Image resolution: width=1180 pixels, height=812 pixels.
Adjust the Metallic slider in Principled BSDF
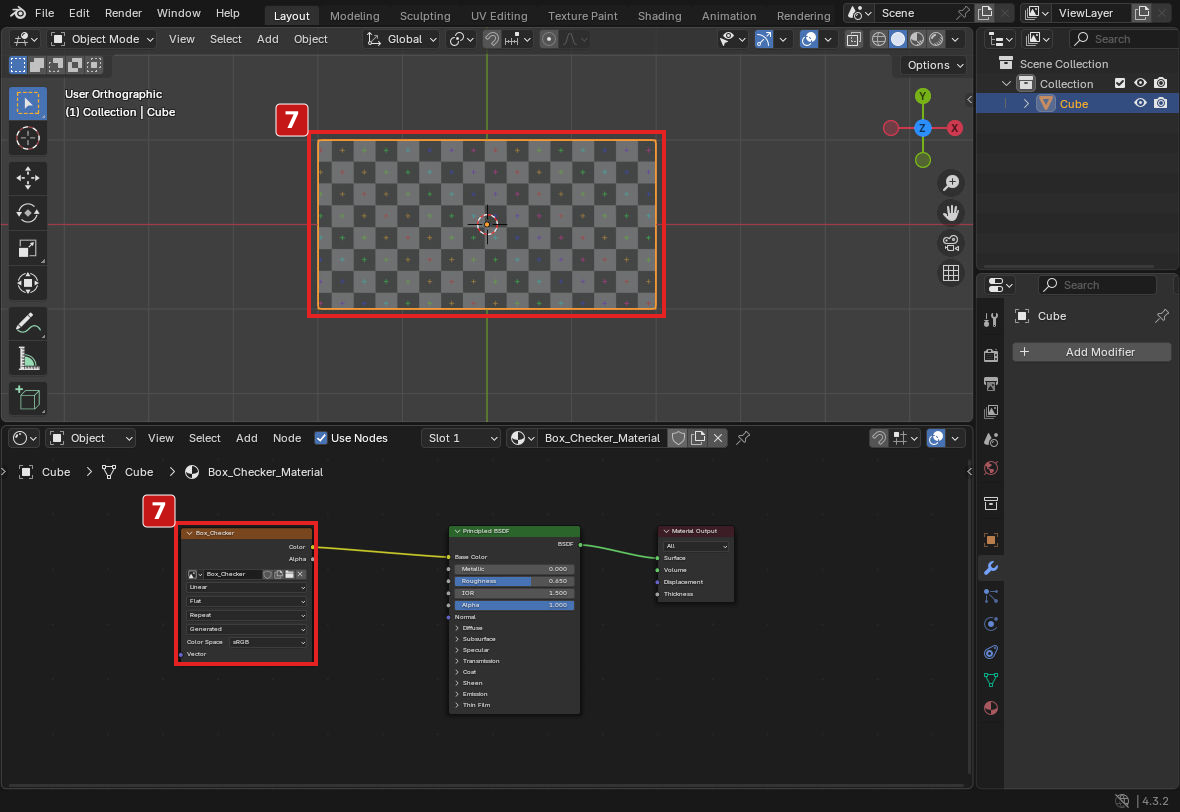click(x=514, y=569)
